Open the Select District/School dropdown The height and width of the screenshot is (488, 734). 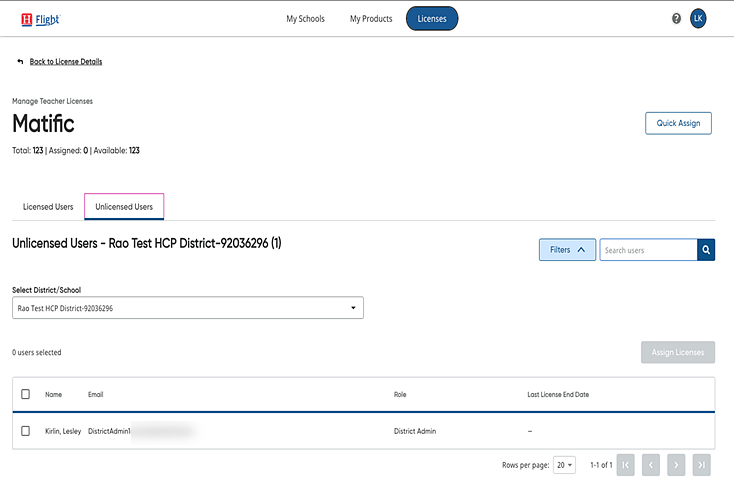click(x=188, y=308)
